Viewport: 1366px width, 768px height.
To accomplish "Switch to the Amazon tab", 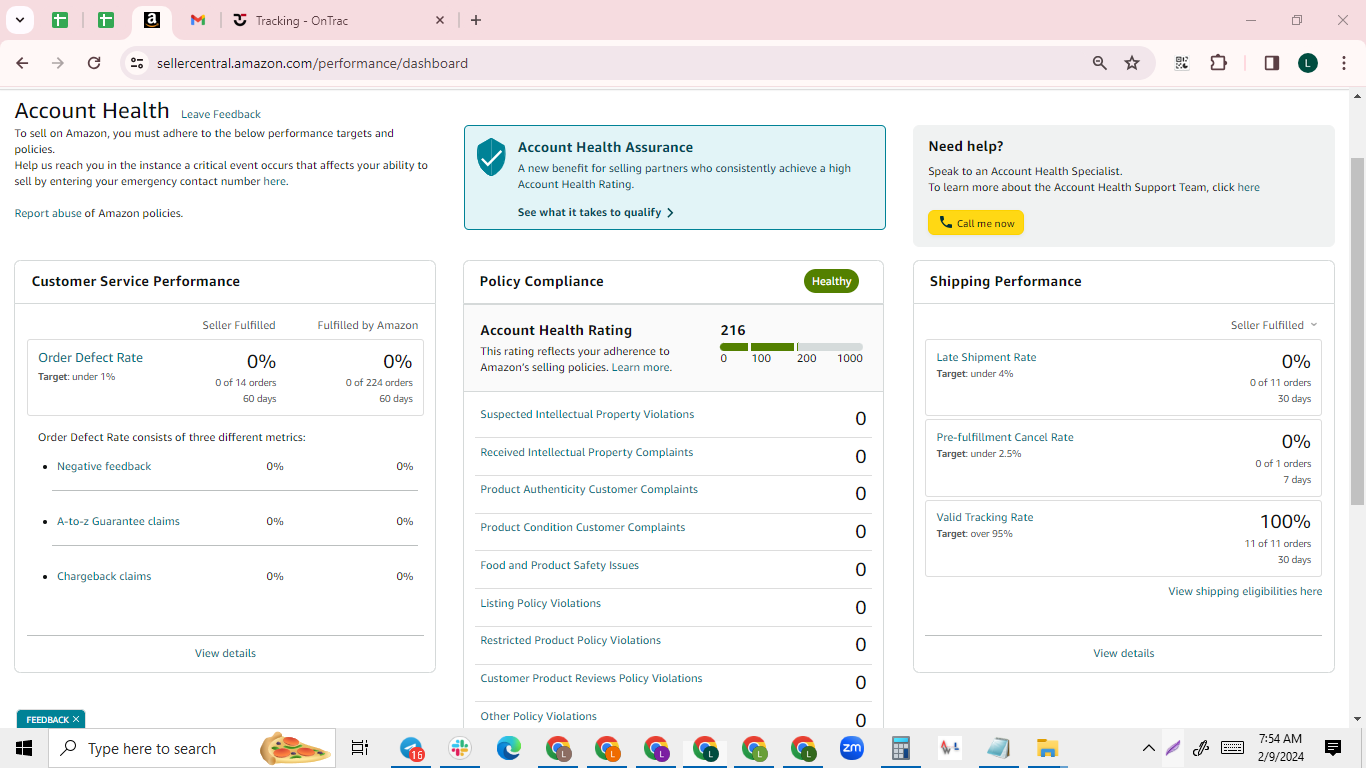I will point(151,20).
